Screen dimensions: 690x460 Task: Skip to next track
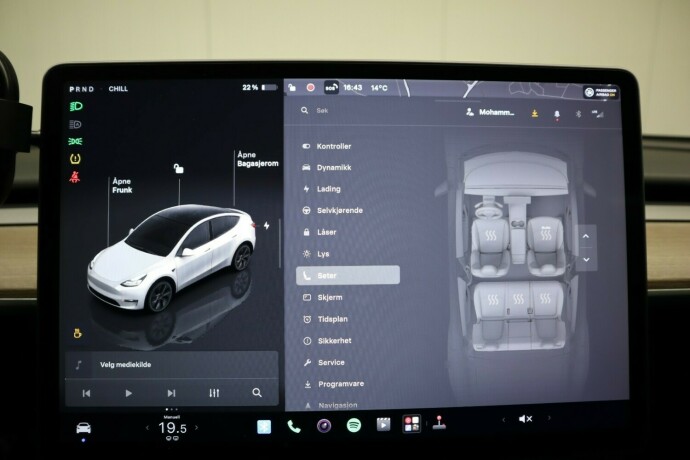[171, 393]
